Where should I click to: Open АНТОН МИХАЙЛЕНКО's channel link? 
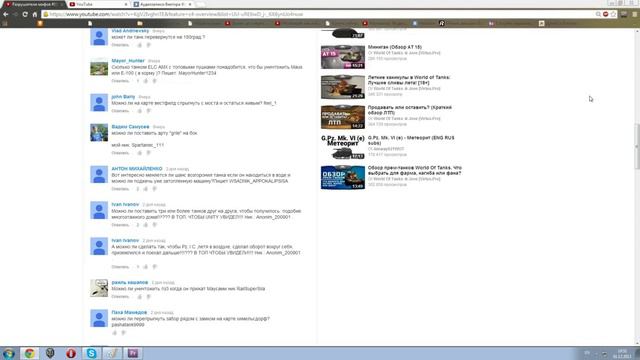coord(137,169)
